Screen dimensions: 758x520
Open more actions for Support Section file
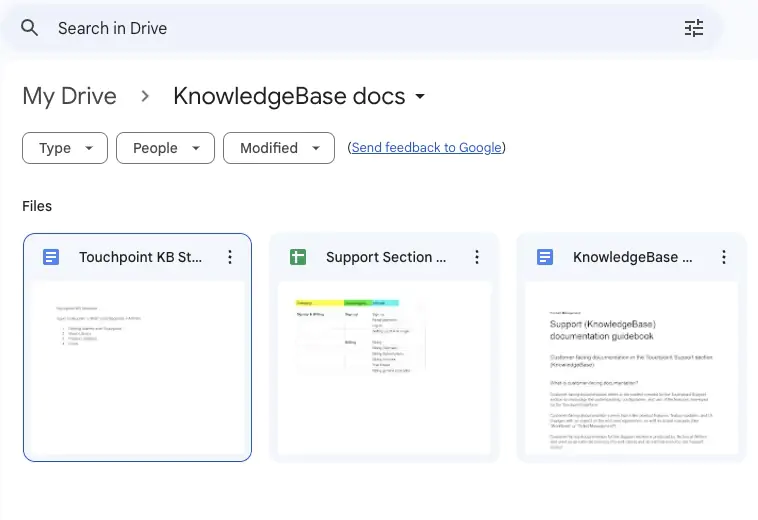pyautogui.click(x=477, y=257)
